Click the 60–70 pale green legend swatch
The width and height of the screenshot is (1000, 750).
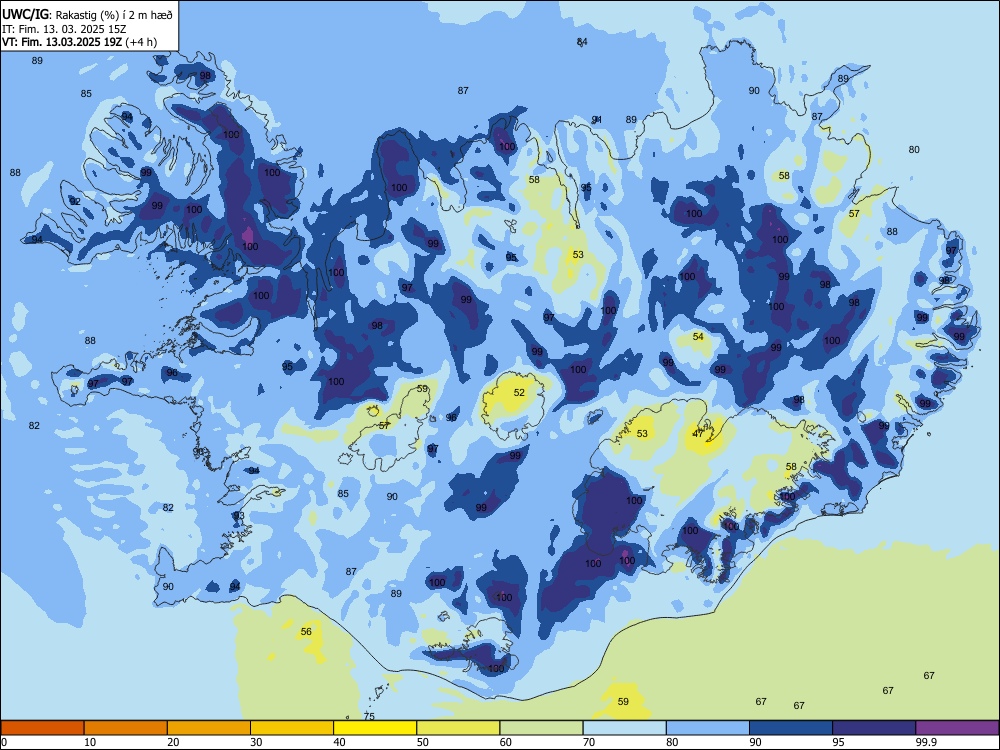541,728
